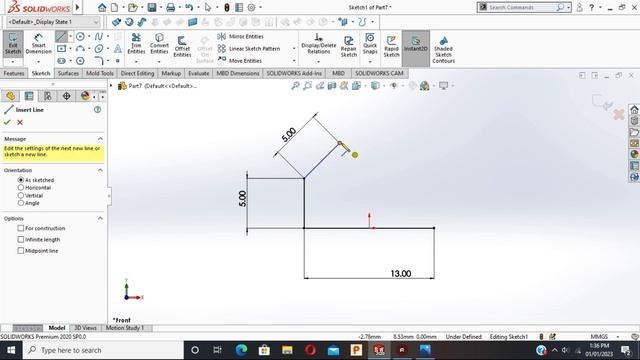Click the Zoom to Fit icon

pos(295,86)
